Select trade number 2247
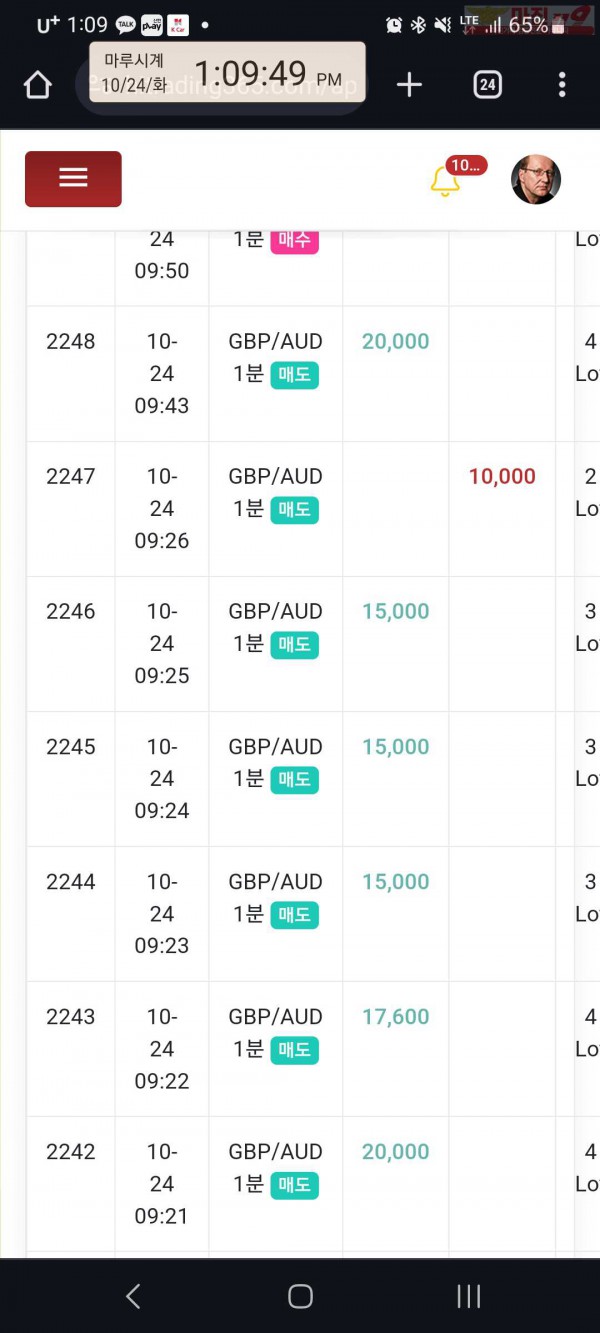Image resolution: width=600 pixels, height=1333 pixels. tap(71, 476)
